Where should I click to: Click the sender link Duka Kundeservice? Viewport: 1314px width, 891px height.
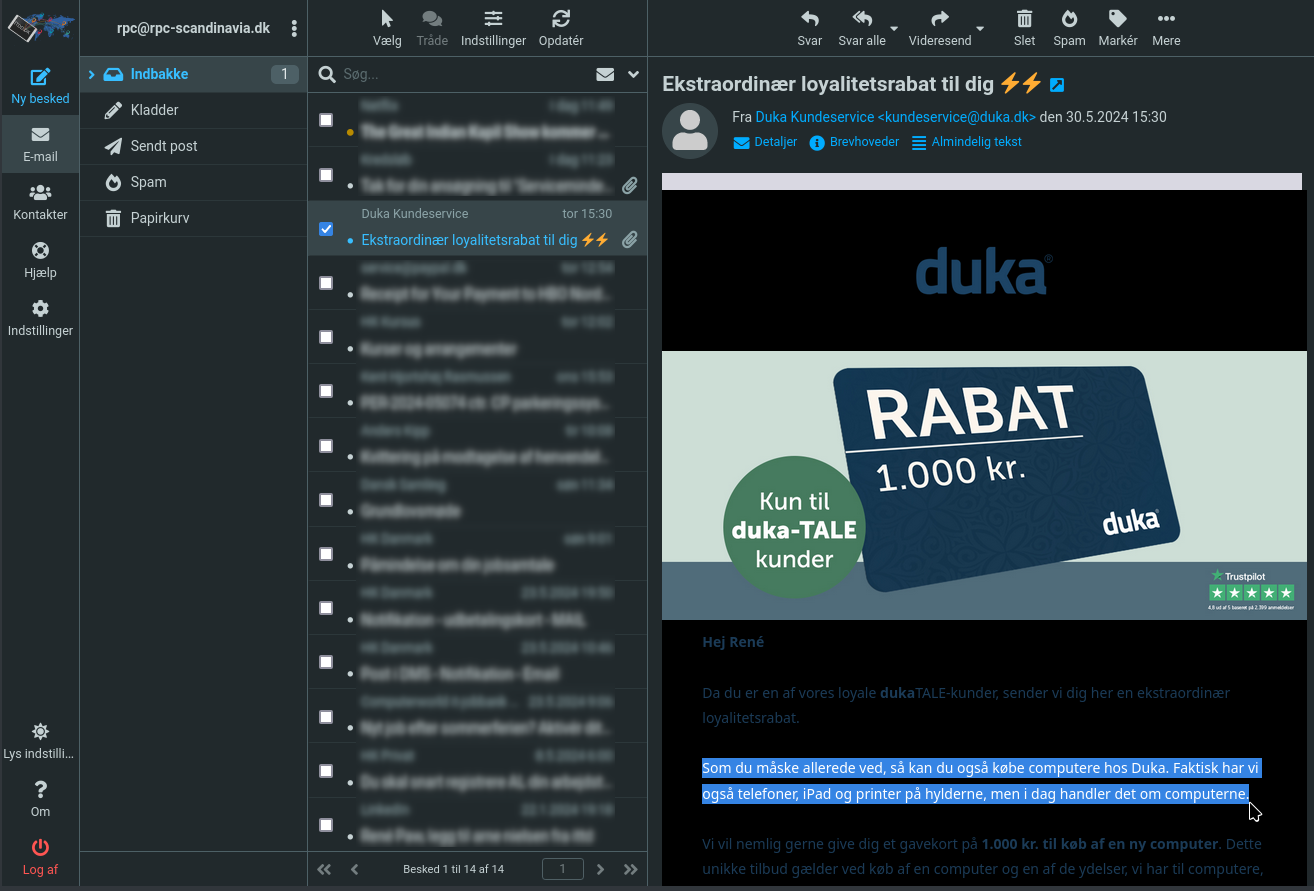[x=895, y=117]
